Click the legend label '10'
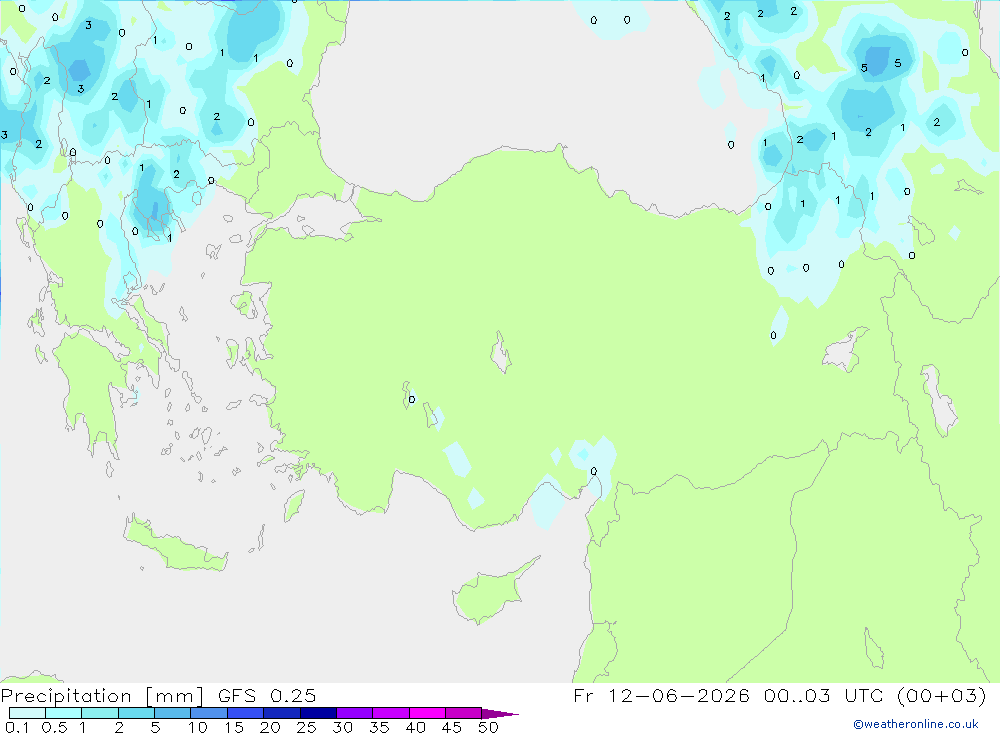The width and height of the screenshot is (1000, 733). coord(198,727)
